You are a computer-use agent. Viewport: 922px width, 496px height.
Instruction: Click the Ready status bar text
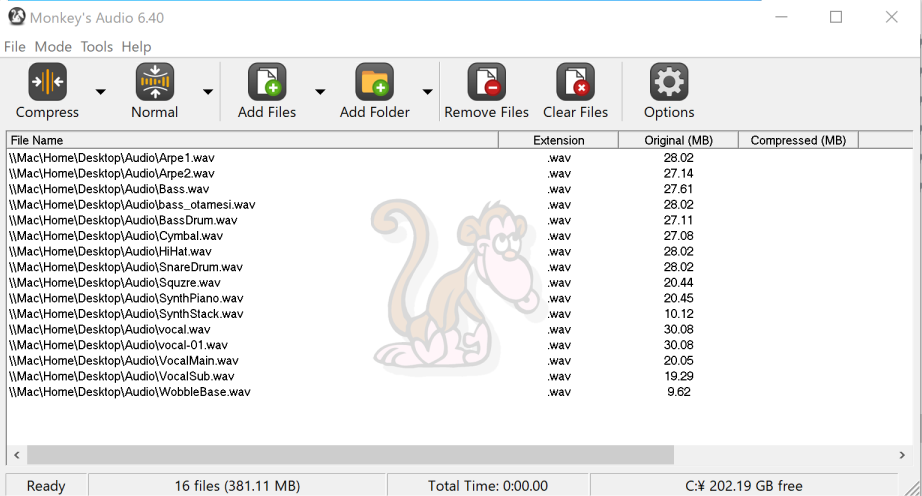(x=46, y=486)
